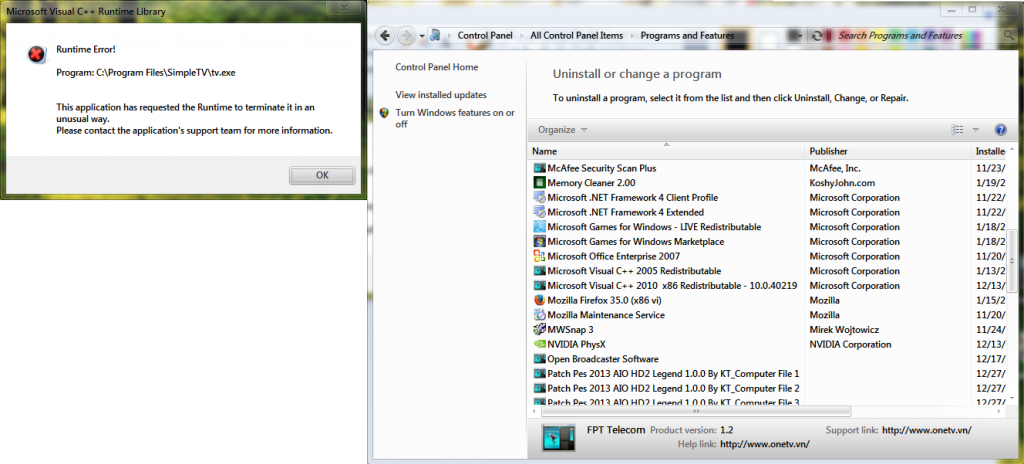Click McAfee, Inc. publisher cell
1024x464 pixels.
[835, 168]
